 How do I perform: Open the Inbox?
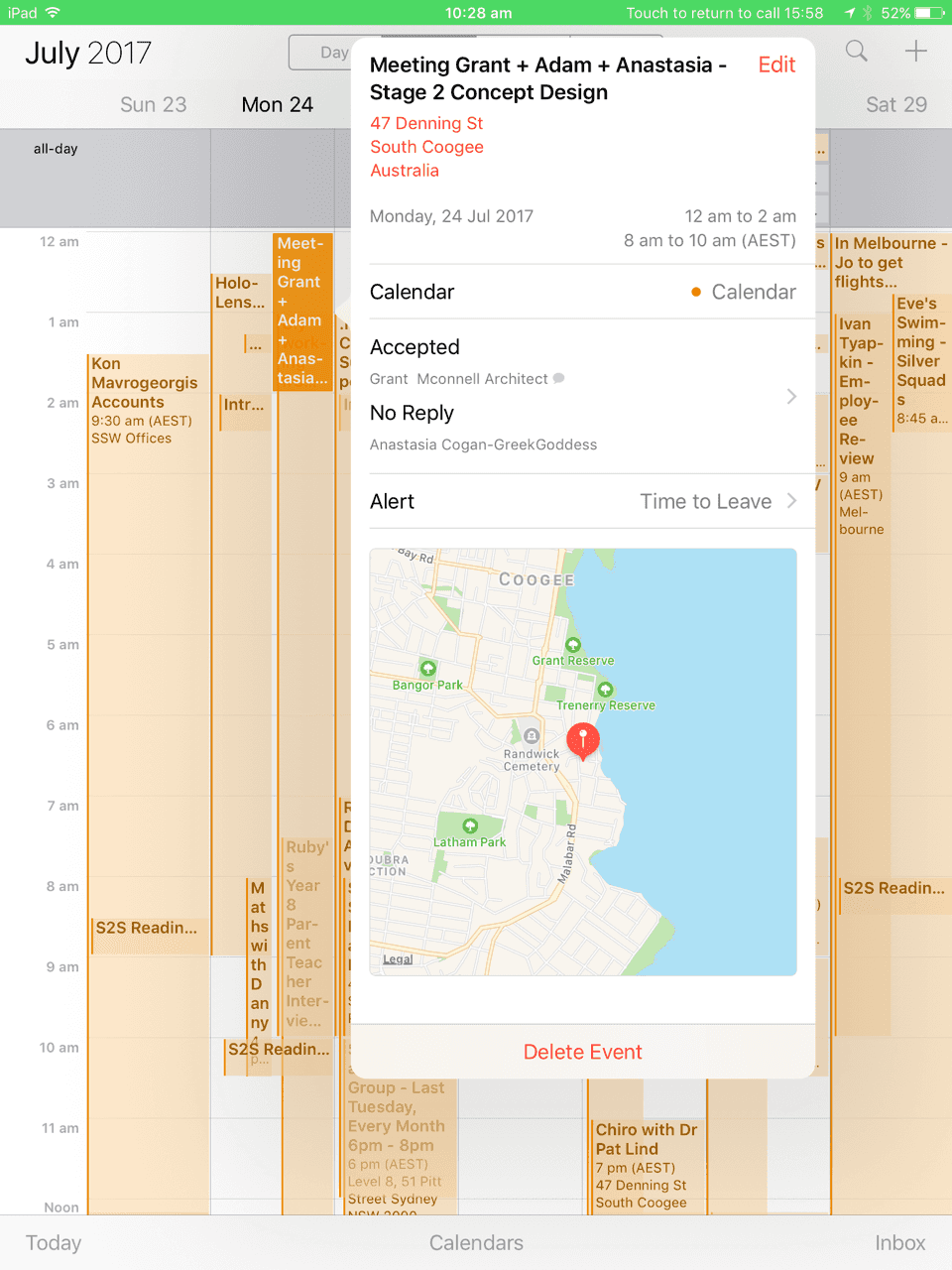coord(899,1243)
